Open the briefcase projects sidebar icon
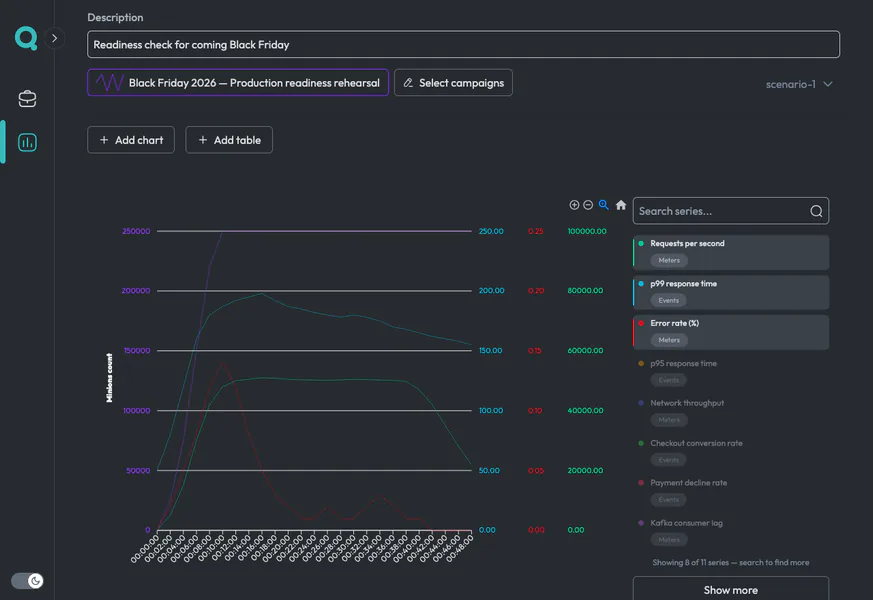 tap(27, 99)
